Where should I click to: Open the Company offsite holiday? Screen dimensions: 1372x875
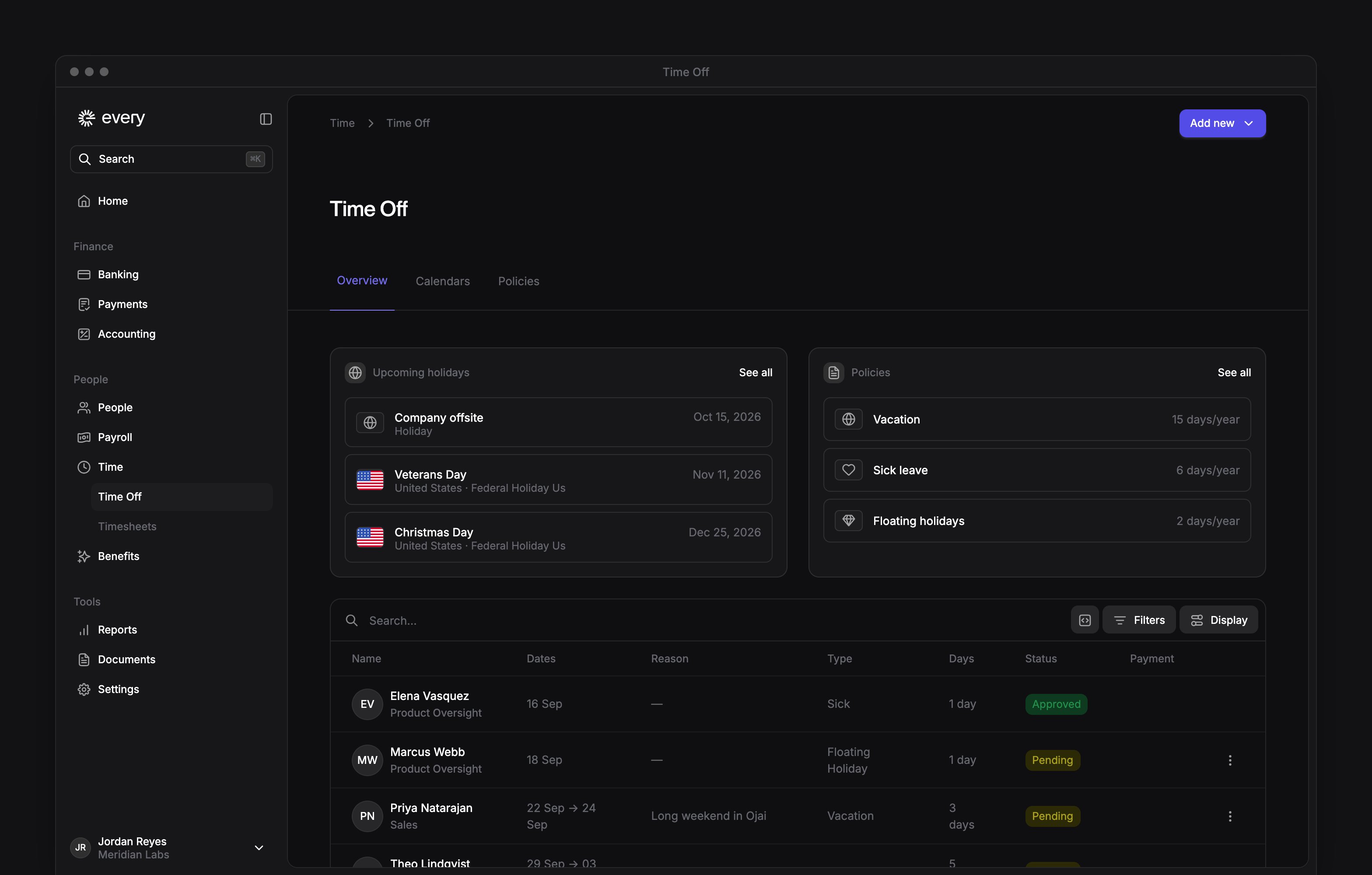click(x=558, y=423)
